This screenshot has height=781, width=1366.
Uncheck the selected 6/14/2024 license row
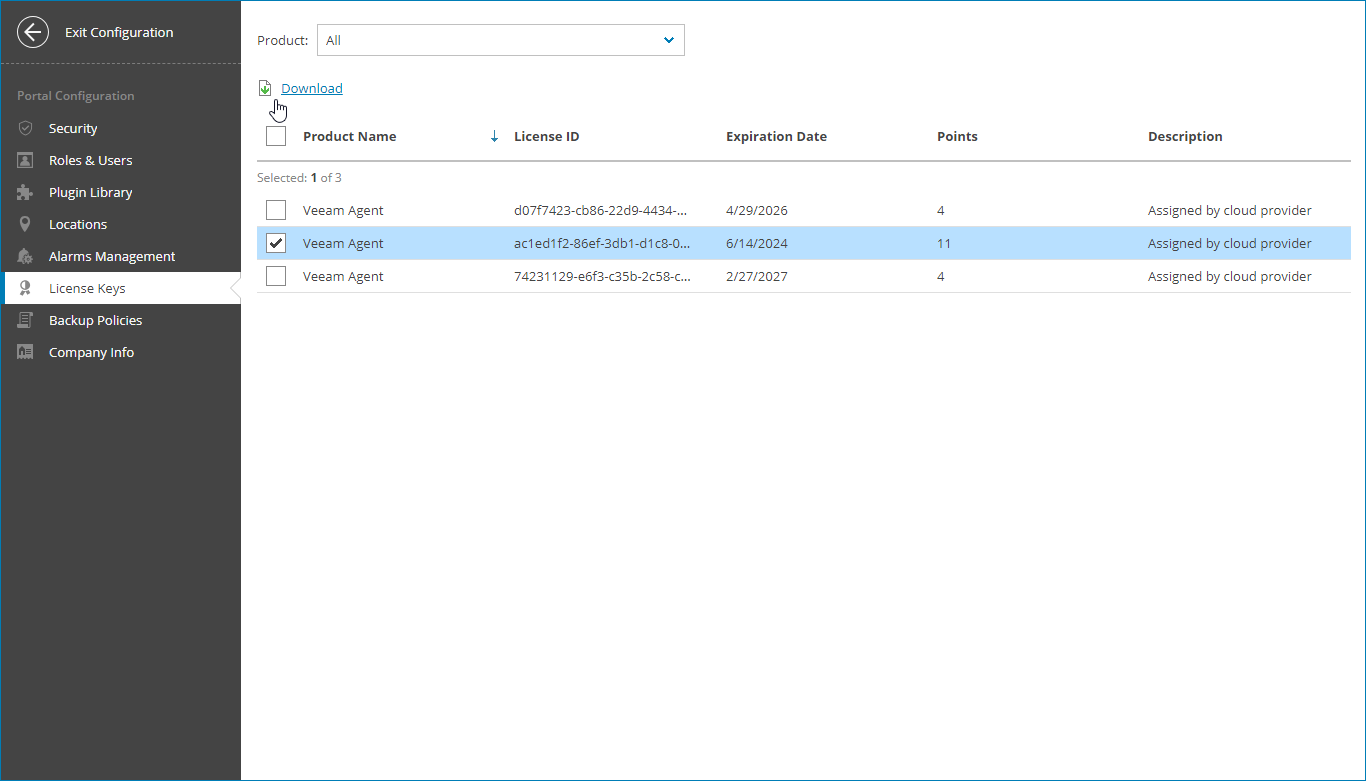click(x=275, y=242)
